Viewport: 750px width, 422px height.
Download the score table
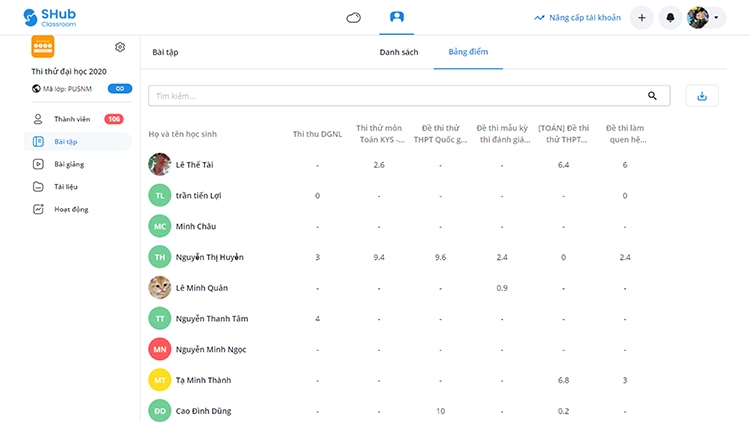tap(701, 96)
